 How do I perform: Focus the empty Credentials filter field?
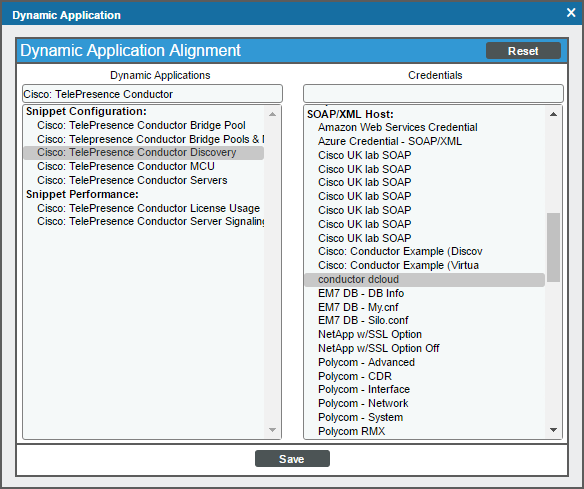(433, 93)
